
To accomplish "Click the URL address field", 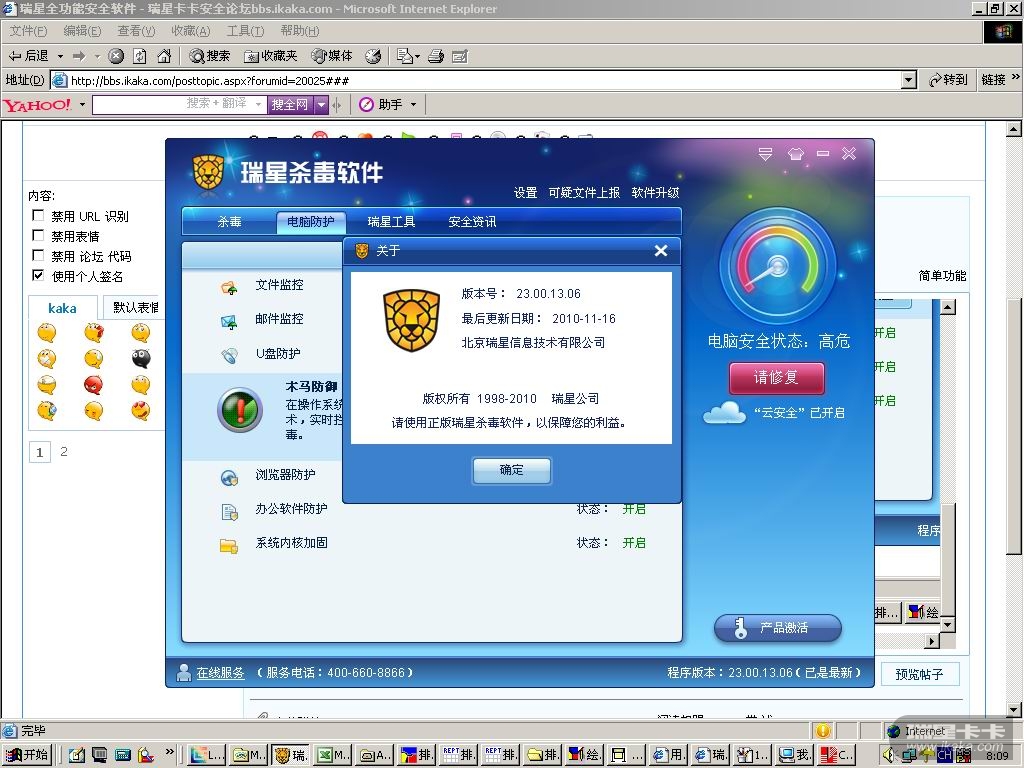I will pos(484,80).
